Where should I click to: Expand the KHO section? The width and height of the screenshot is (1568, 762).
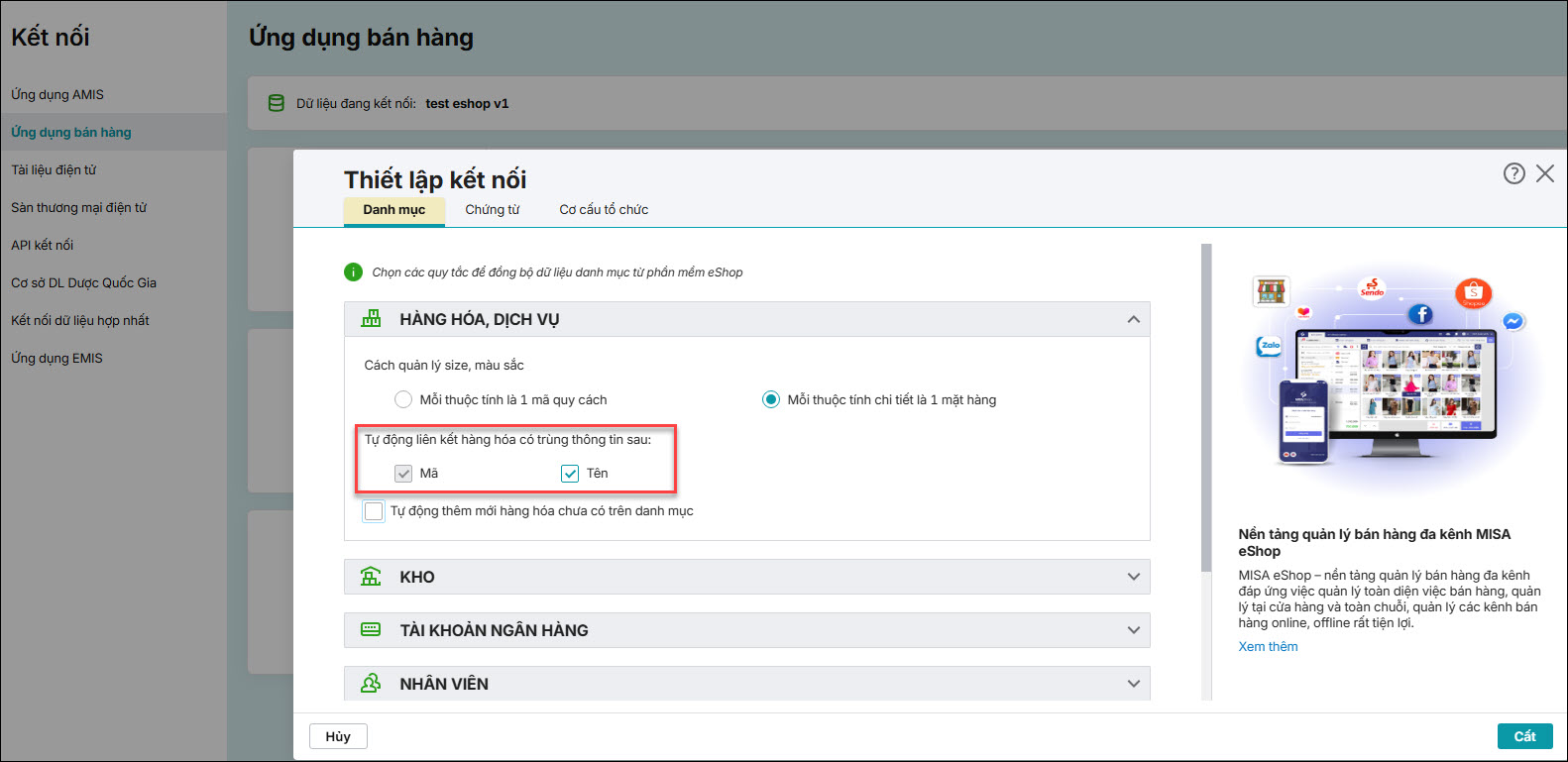[x=1134, y=577]
